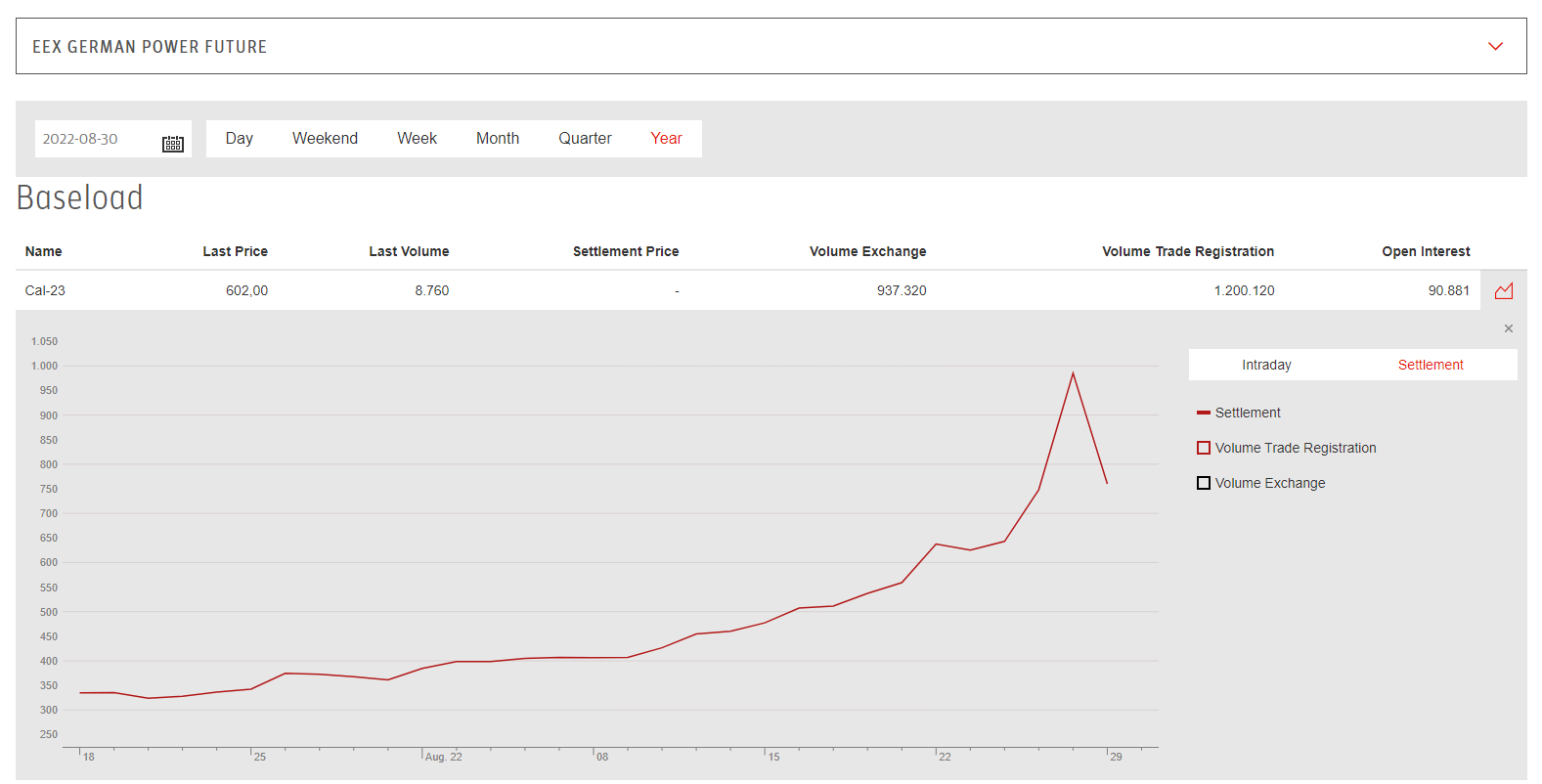Viewport: 1542px width, 784px height.
Task: Show Month futures
Action: pyautogui.click(x=498, y=139)
